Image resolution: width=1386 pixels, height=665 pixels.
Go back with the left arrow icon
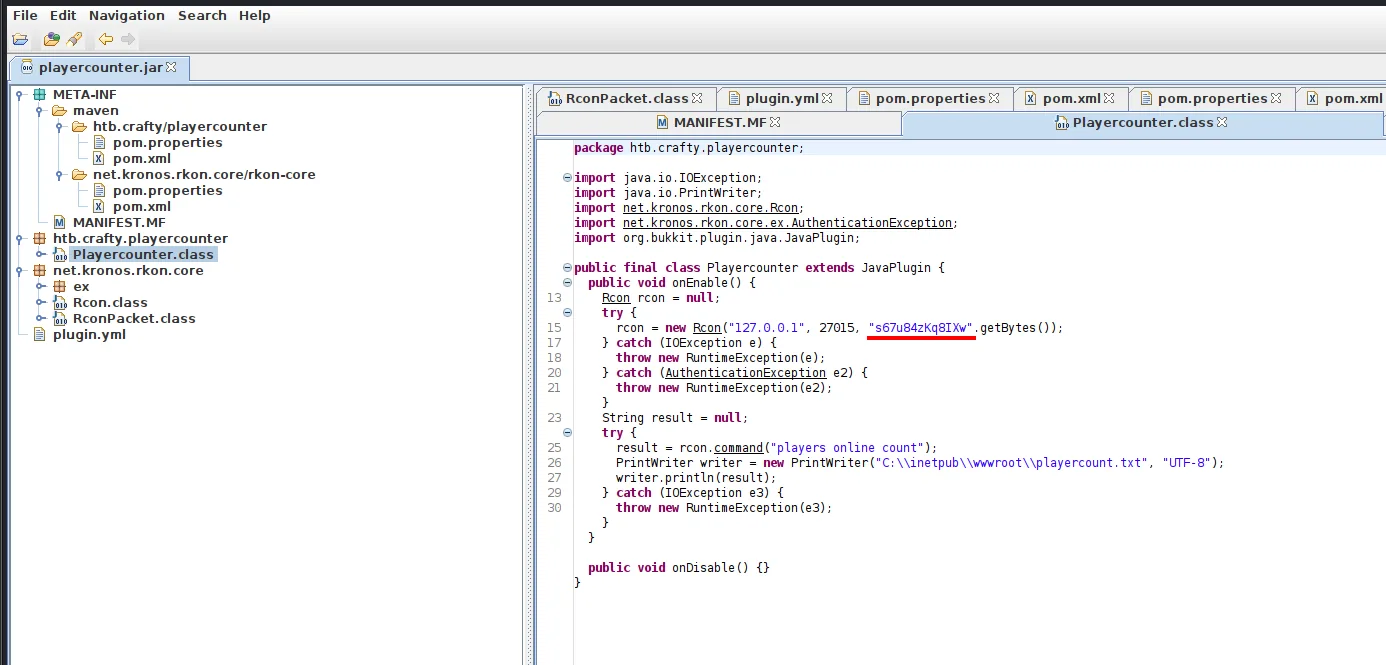pos(106,39)
